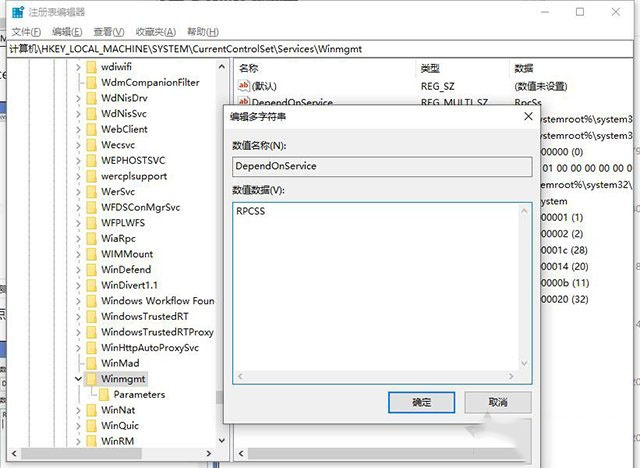
Task: Expand the wdiwifi tree node
Action: [78, 67]
